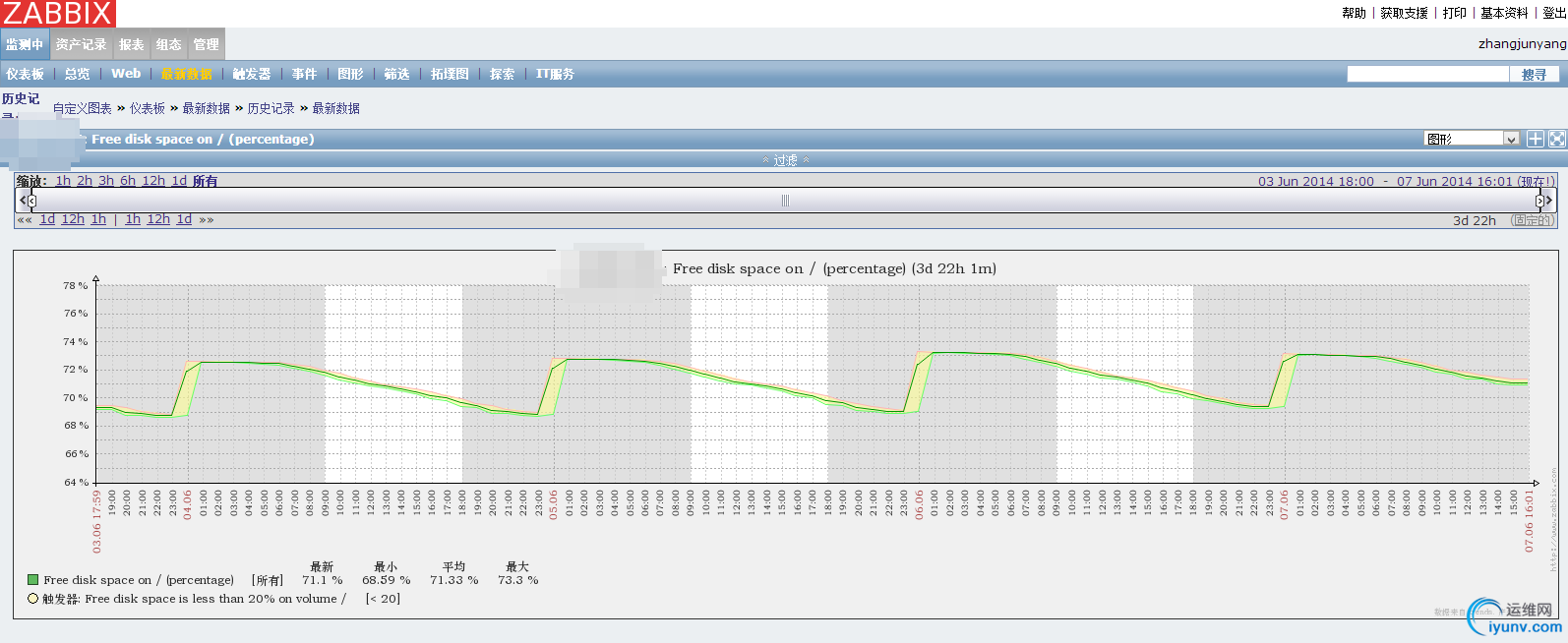This screenshot has height=643, width=1568.
Task: Set zoom to 12h
Action: point(153,181)
